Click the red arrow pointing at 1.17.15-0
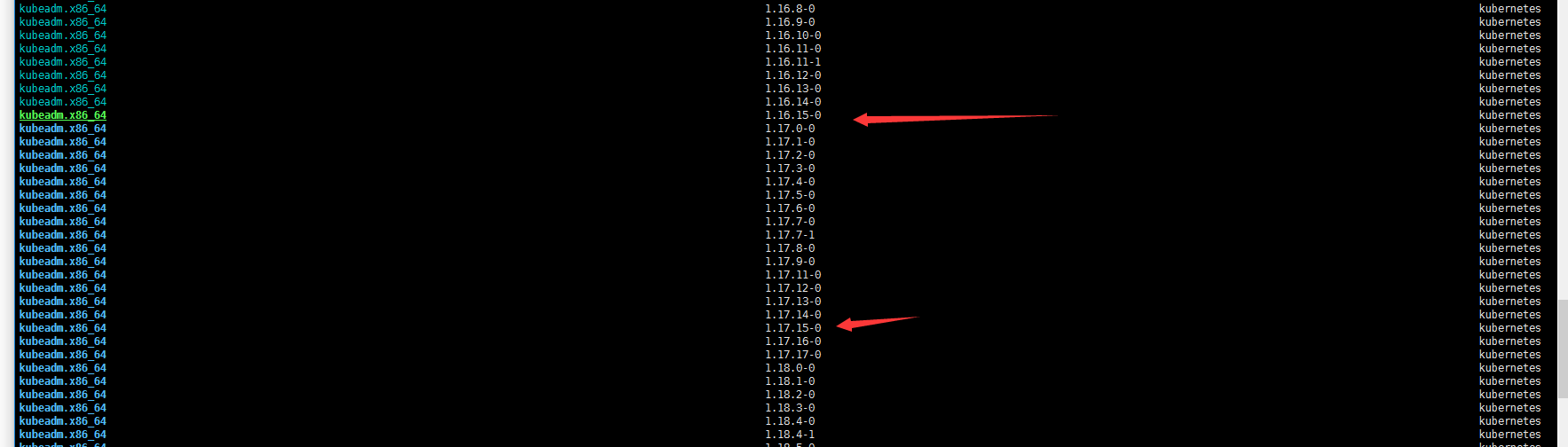The image size is (1568, 447). coord(878,323)
